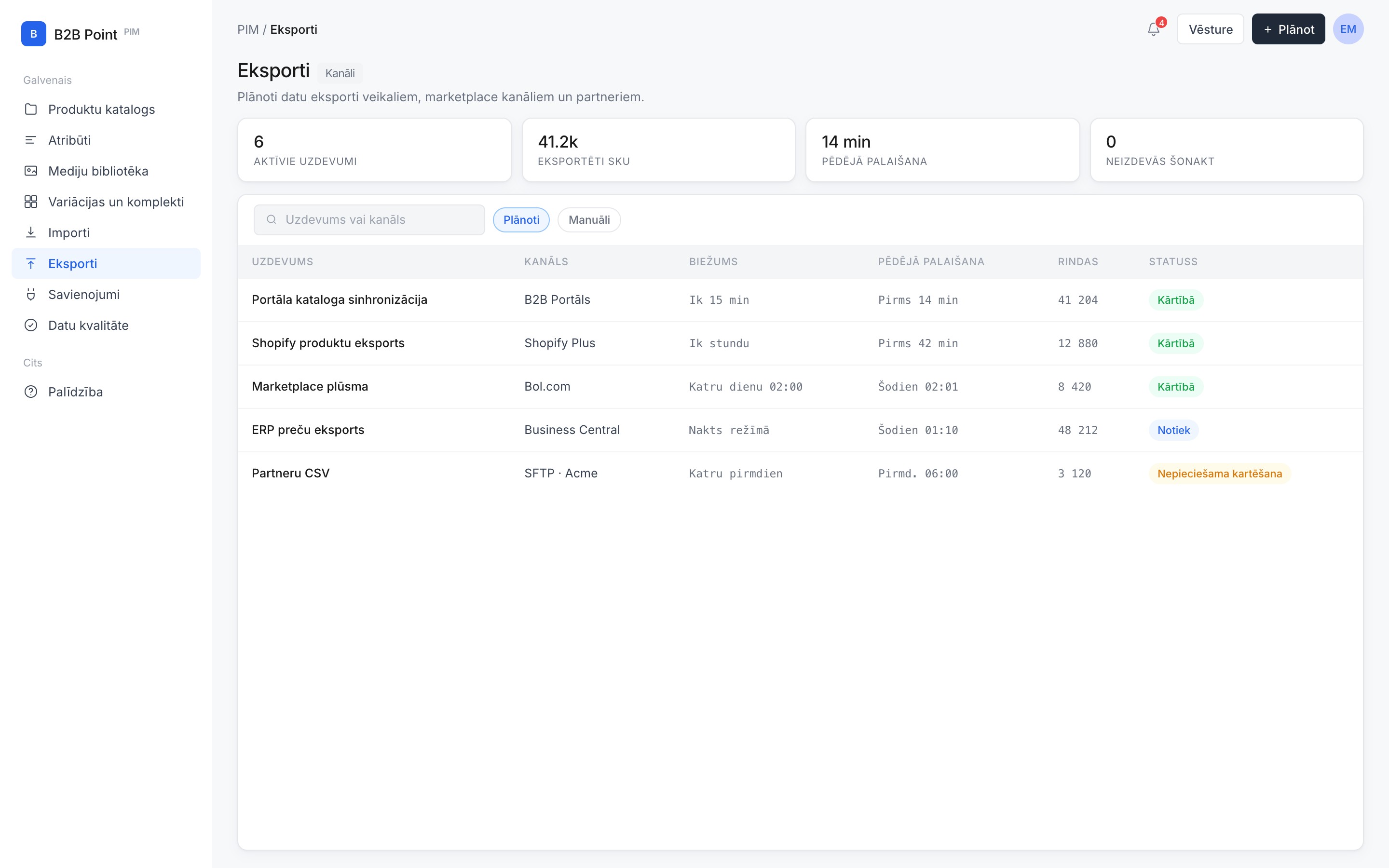
Task: Focus the Uzdevums vai kanāls search field
Action: 369,220
